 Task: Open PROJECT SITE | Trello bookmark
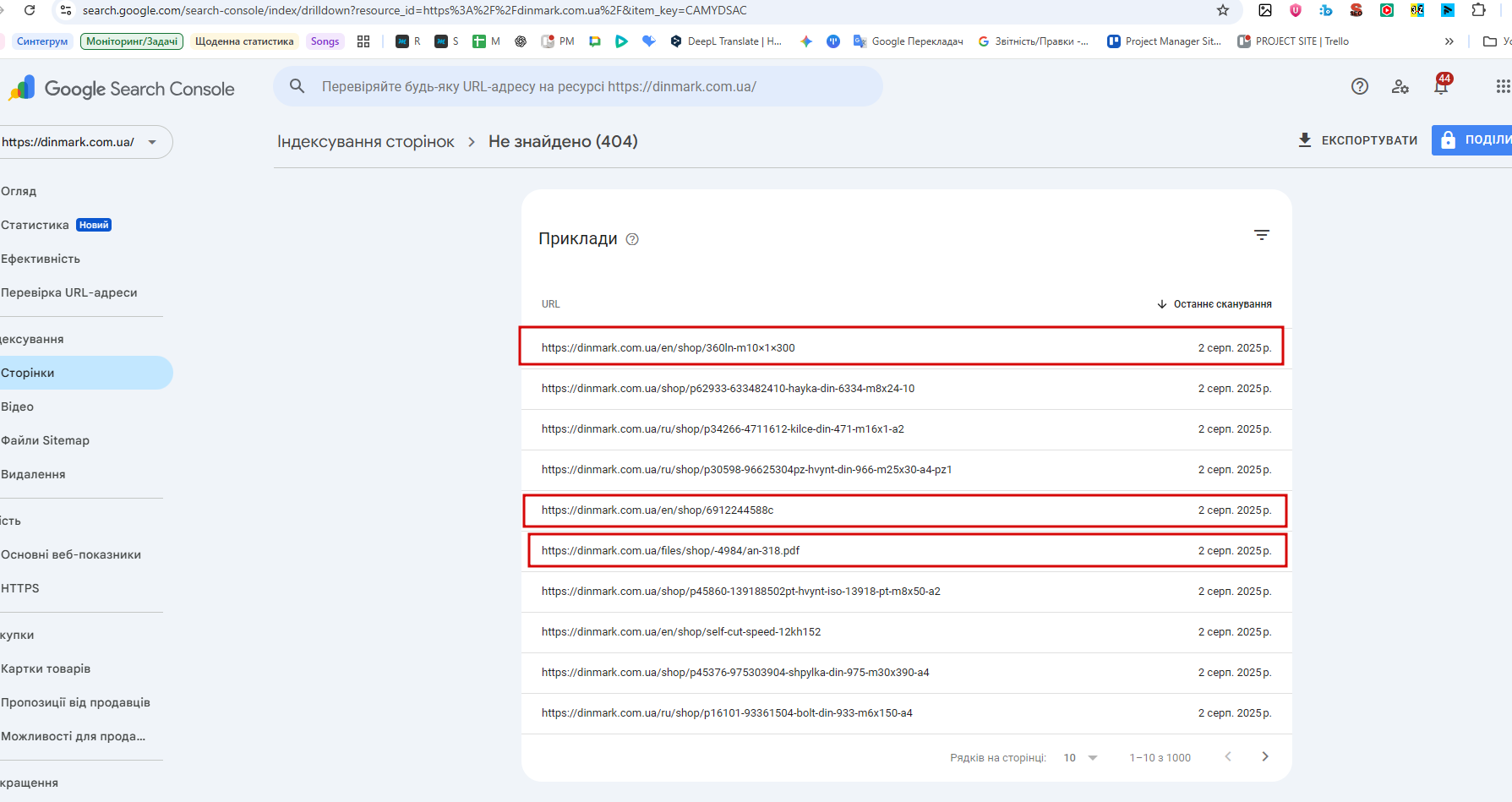pyautogui.click(x=1294, y=41)
